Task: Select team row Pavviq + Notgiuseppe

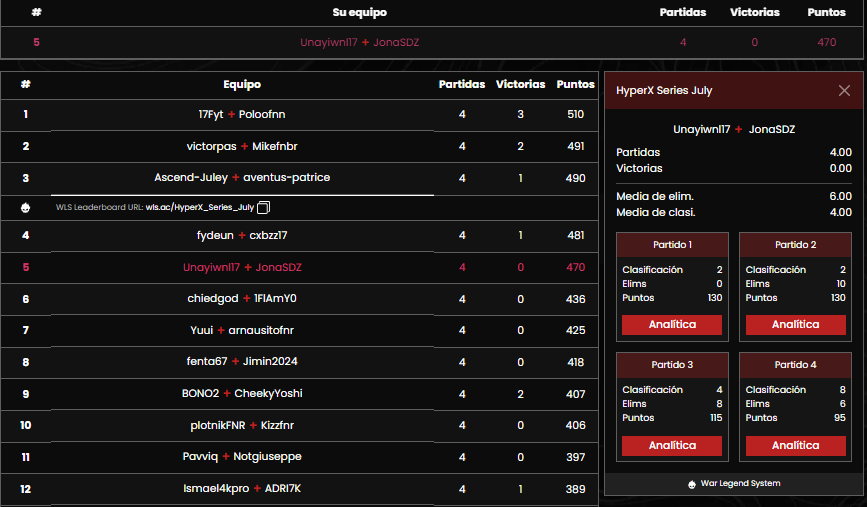Action: 299,457
